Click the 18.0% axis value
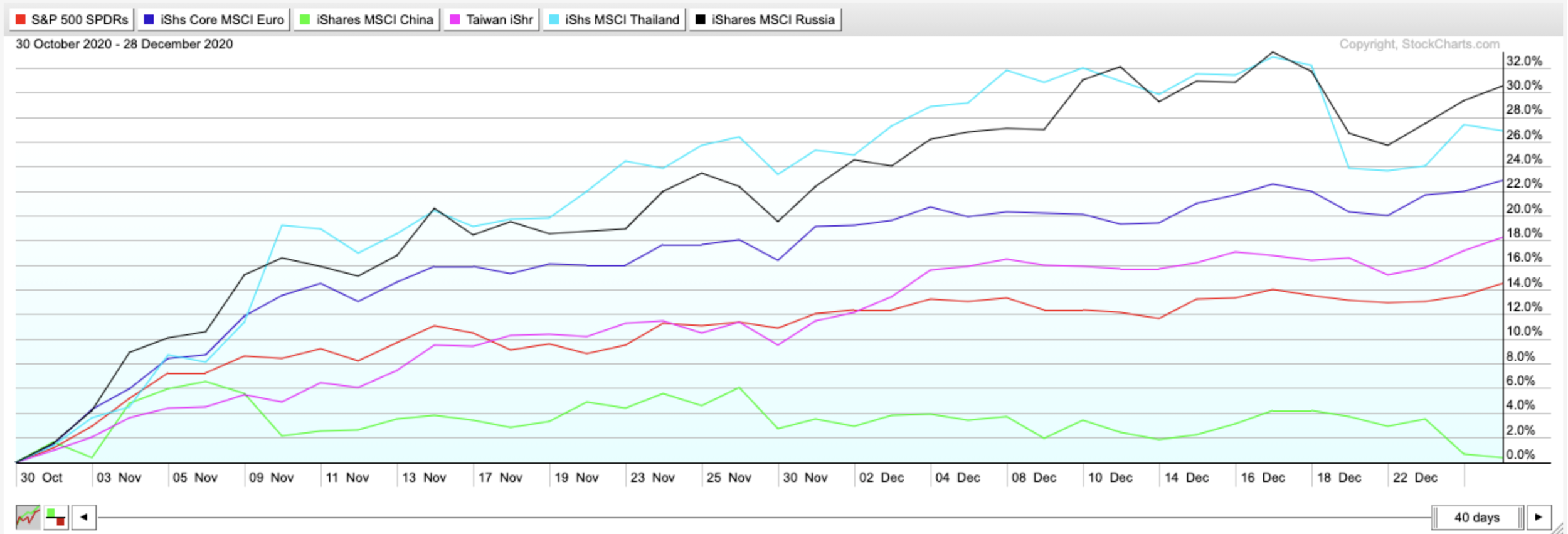 tap(1524, 233)
